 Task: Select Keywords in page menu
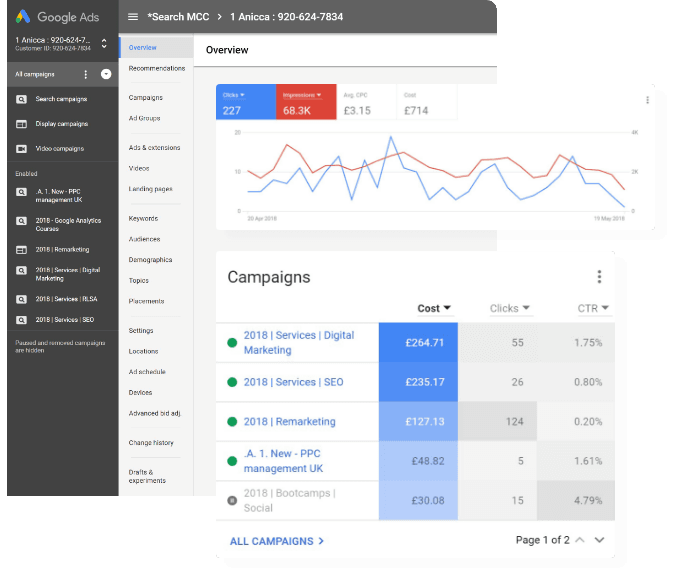click(x=143, y=218)
